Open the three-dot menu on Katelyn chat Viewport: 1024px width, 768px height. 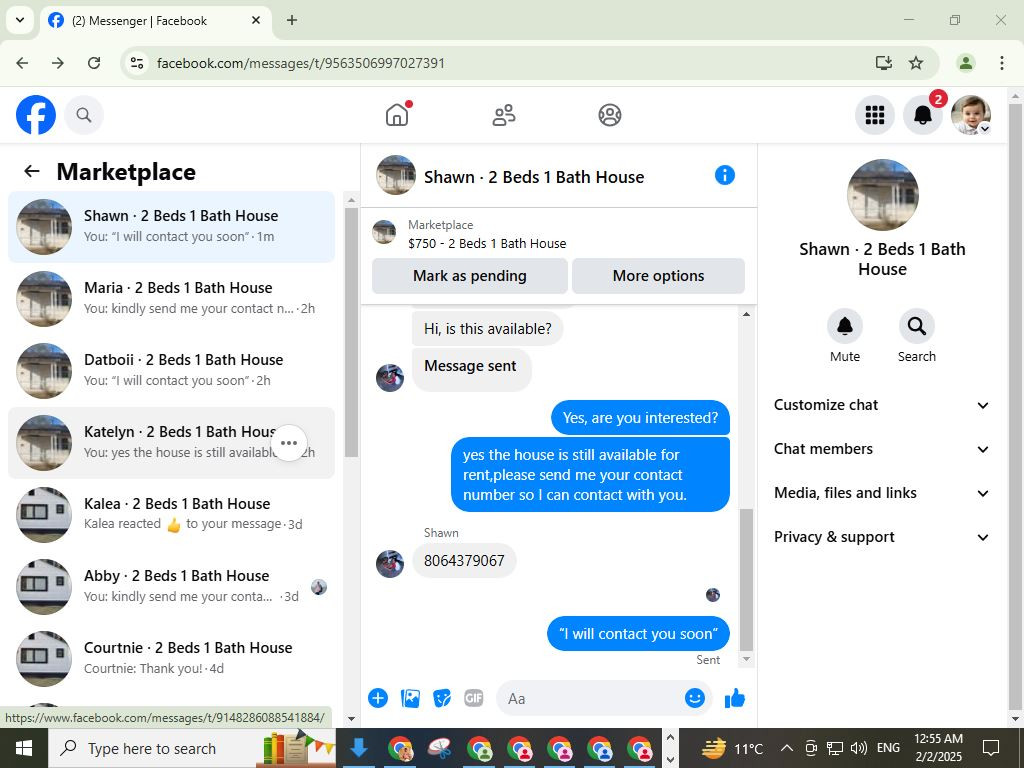tap(289, 443)
